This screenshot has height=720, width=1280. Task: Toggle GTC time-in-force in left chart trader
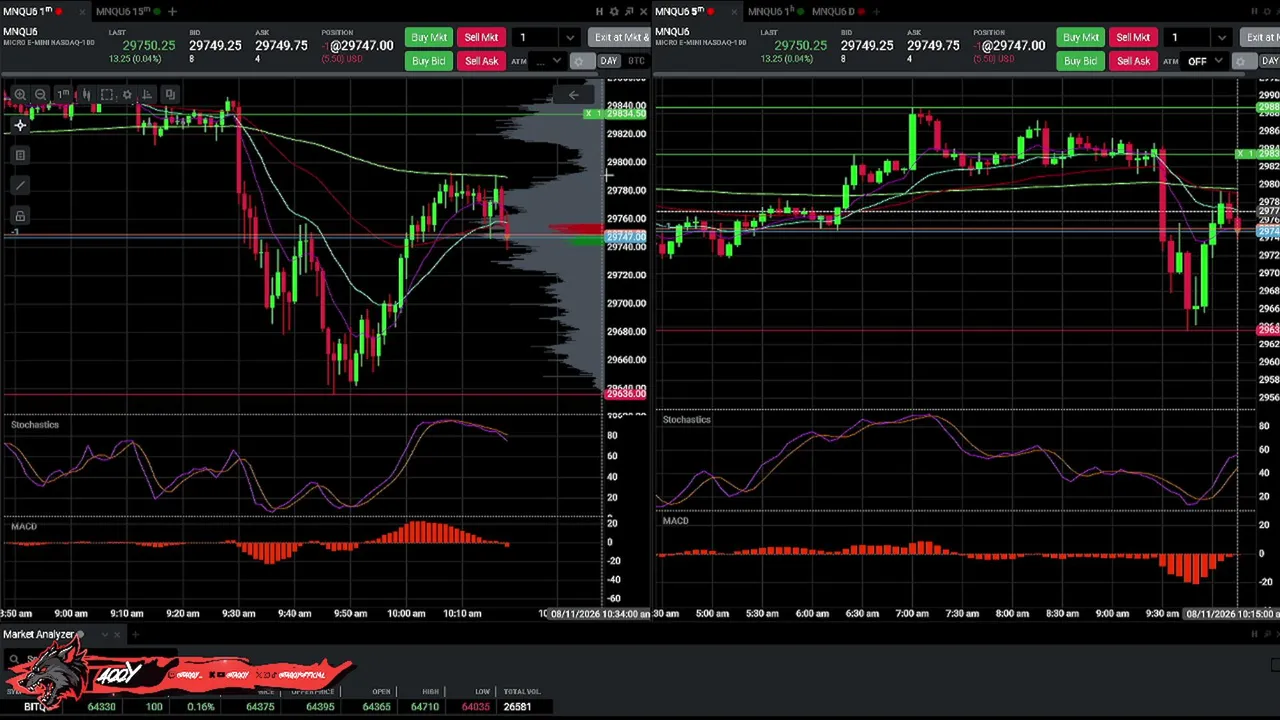(x=636, y=61)
